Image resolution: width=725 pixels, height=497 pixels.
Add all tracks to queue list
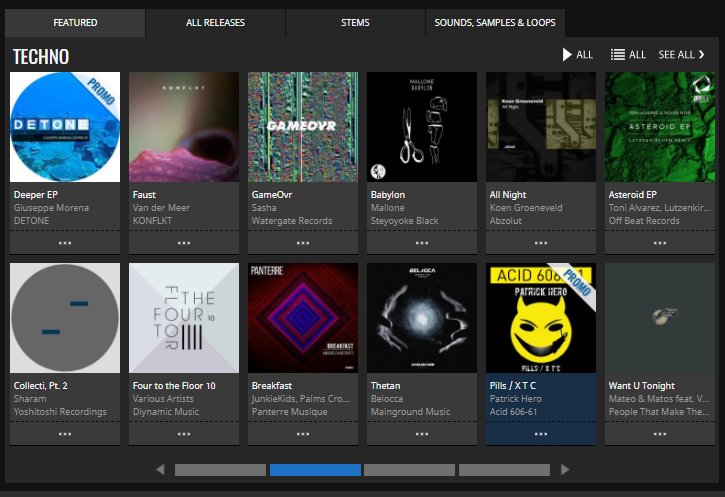pos(628,55)
